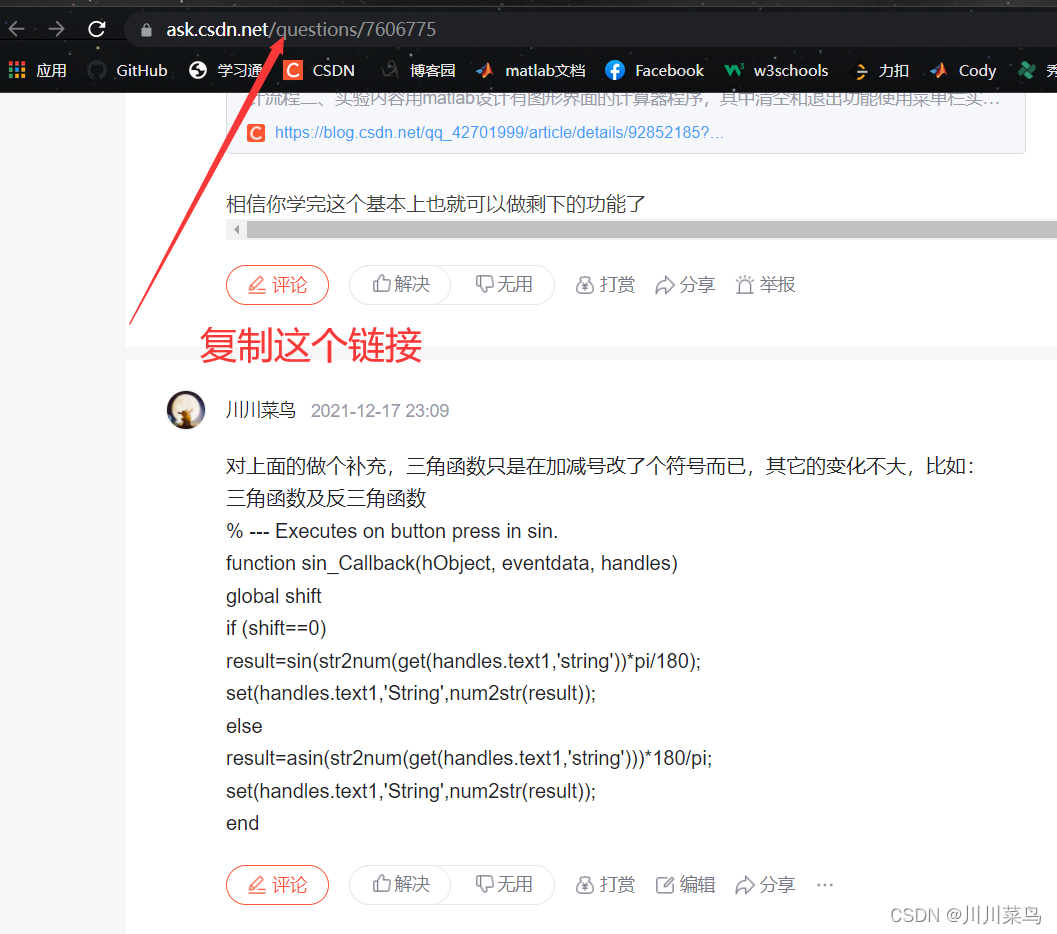Click the site security lock icon

(146, 30)
